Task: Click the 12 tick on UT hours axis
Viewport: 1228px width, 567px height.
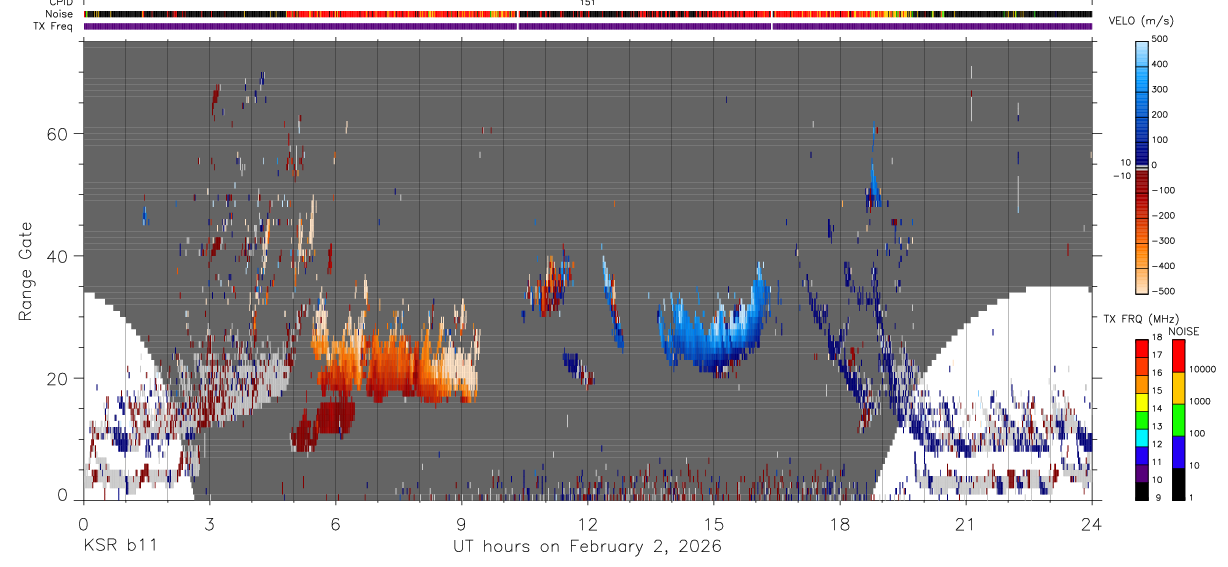Action: pyautogui.click(x=588, y=524)
